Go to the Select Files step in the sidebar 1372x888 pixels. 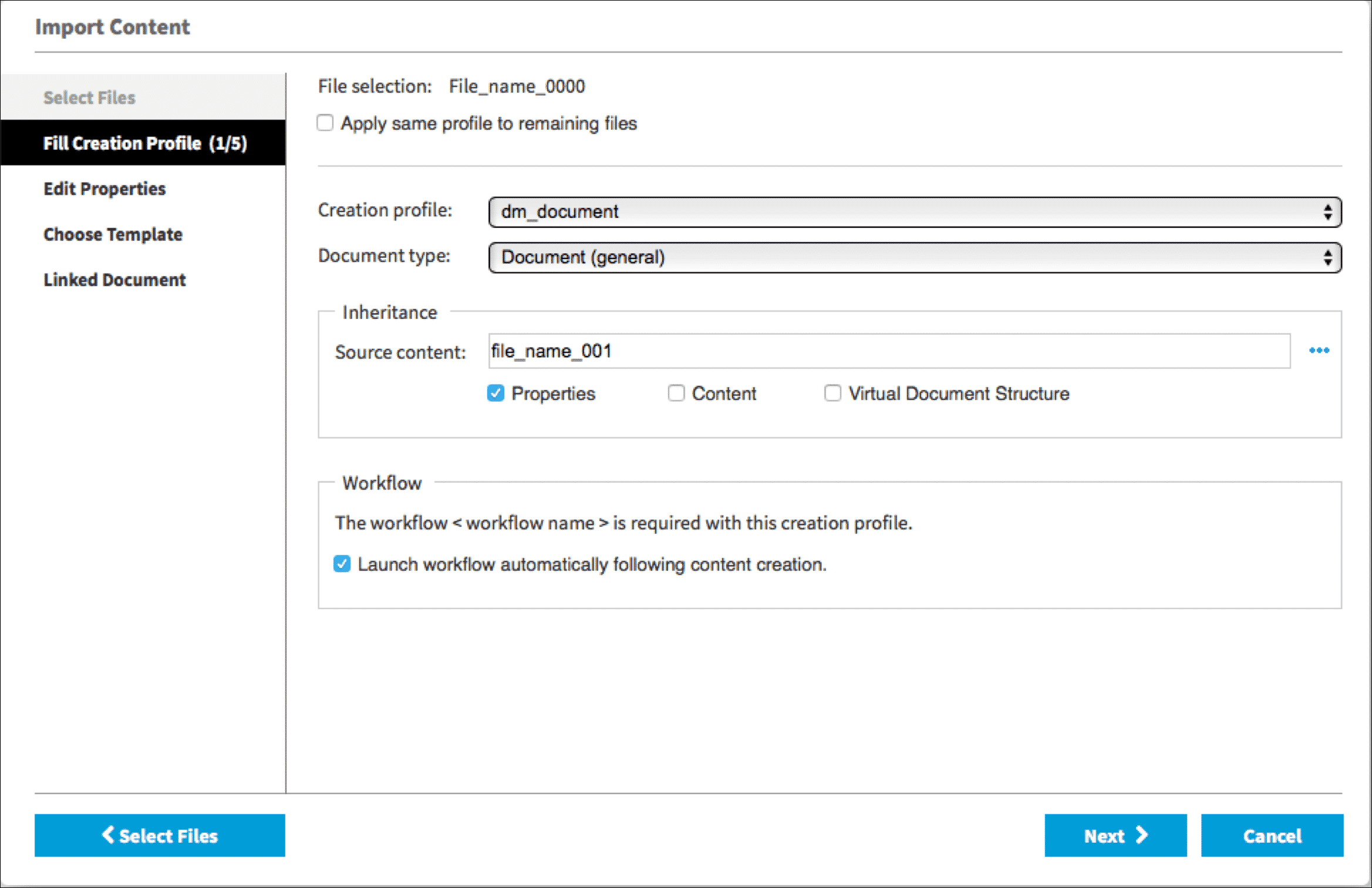click(x=89, y=97)
